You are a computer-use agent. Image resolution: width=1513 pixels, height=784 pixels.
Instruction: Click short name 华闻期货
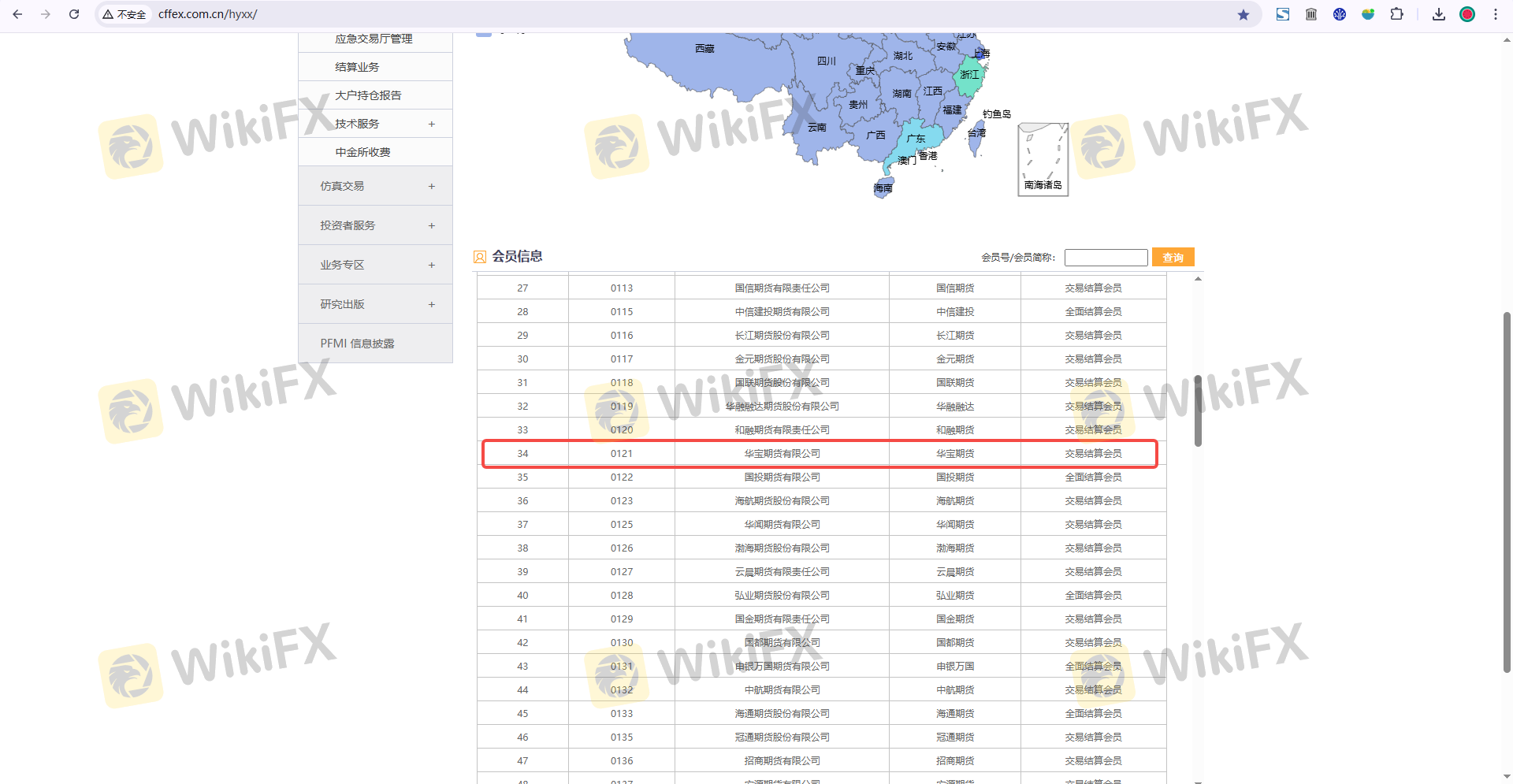[955, 525]
